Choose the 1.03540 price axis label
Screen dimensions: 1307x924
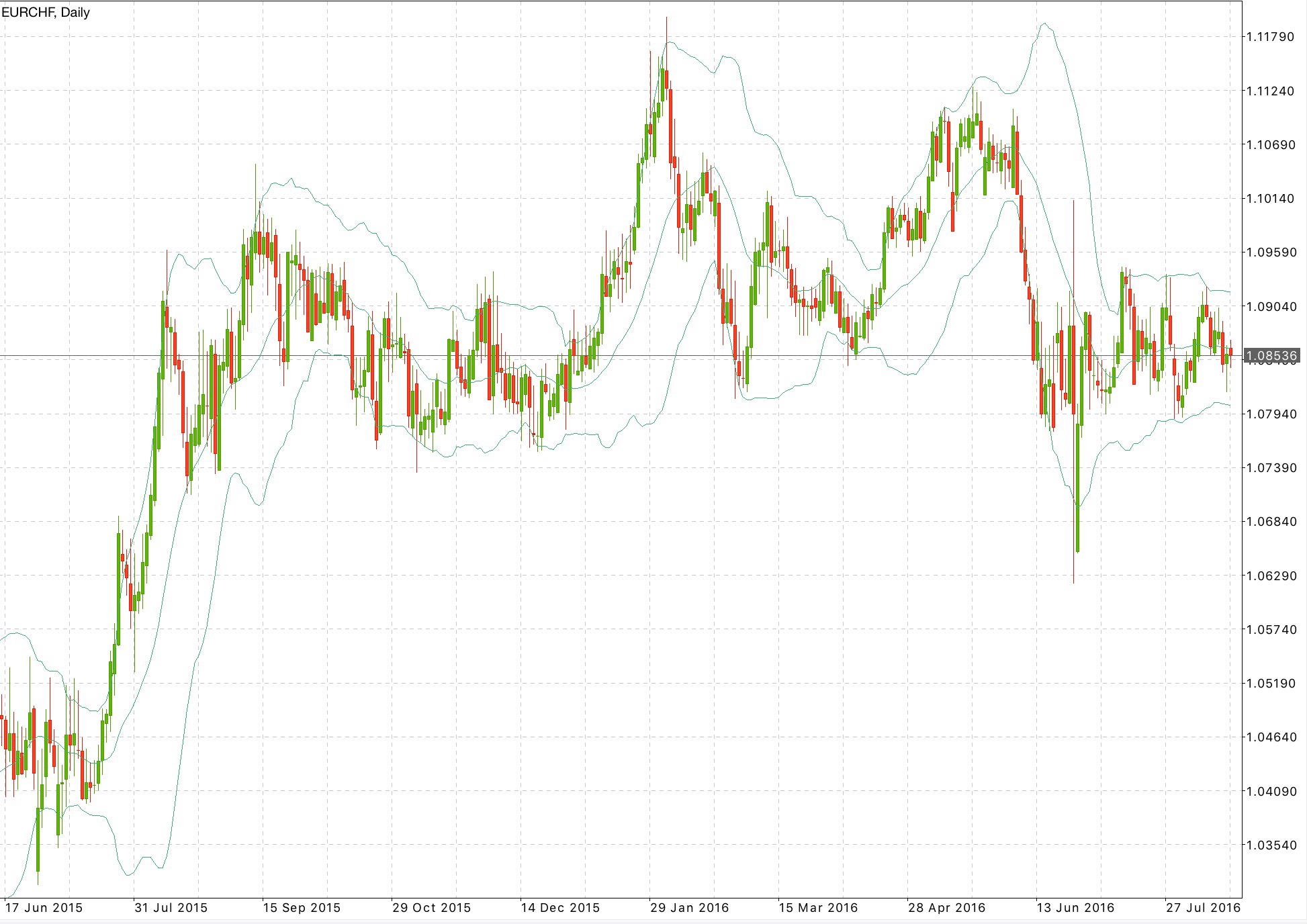point(1270,845)
